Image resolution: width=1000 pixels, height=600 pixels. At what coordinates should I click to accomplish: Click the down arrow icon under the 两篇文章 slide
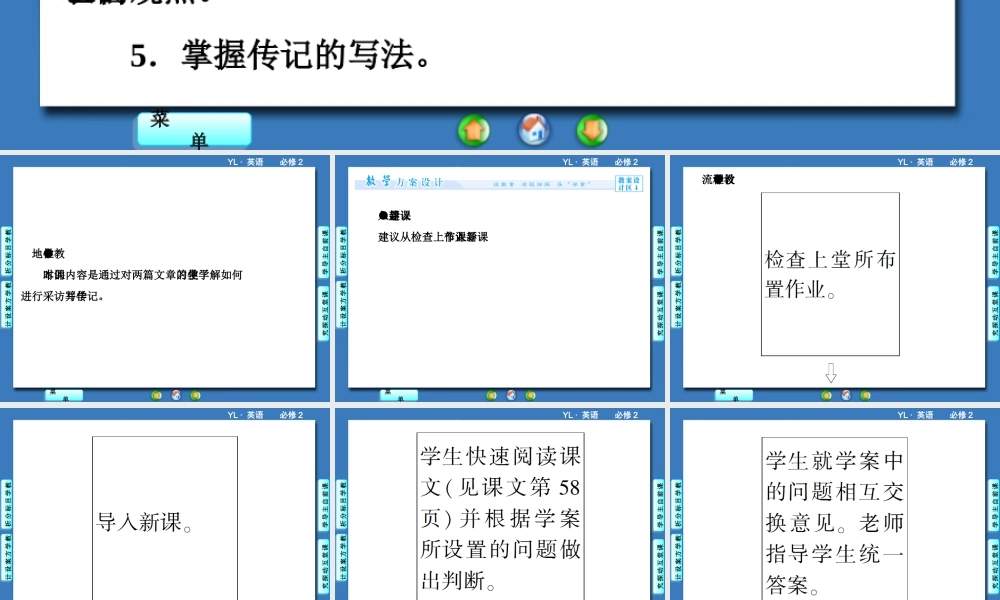pos(195,395)
